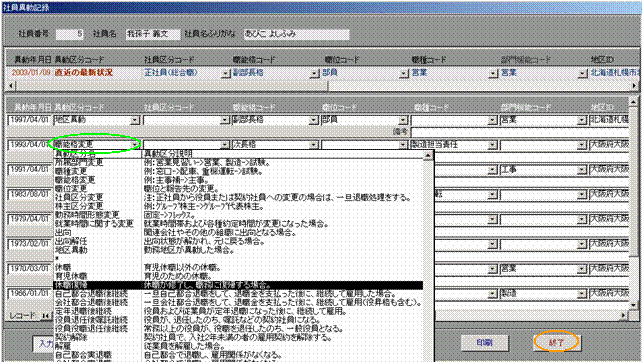
Task: Expand 地区異動 dropdown in 1997/04/01 row
Action: [135, 121]
